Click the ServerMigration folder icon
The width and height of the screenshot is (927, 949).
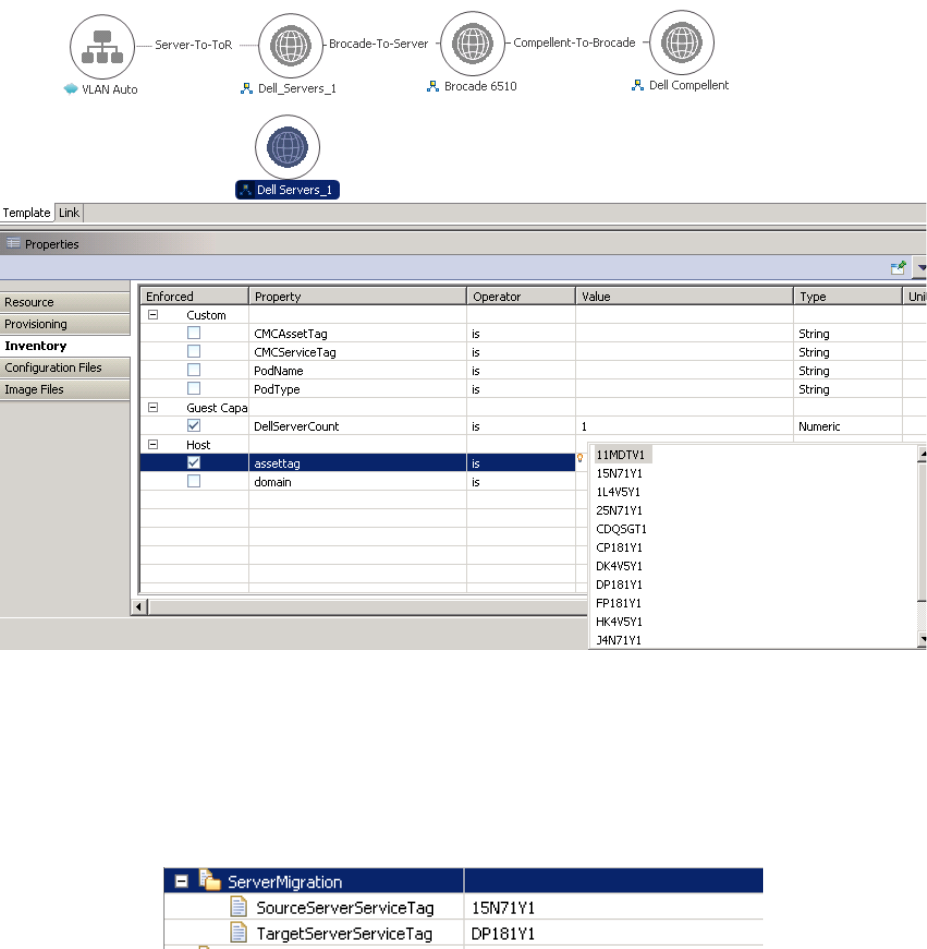point(211,882)
